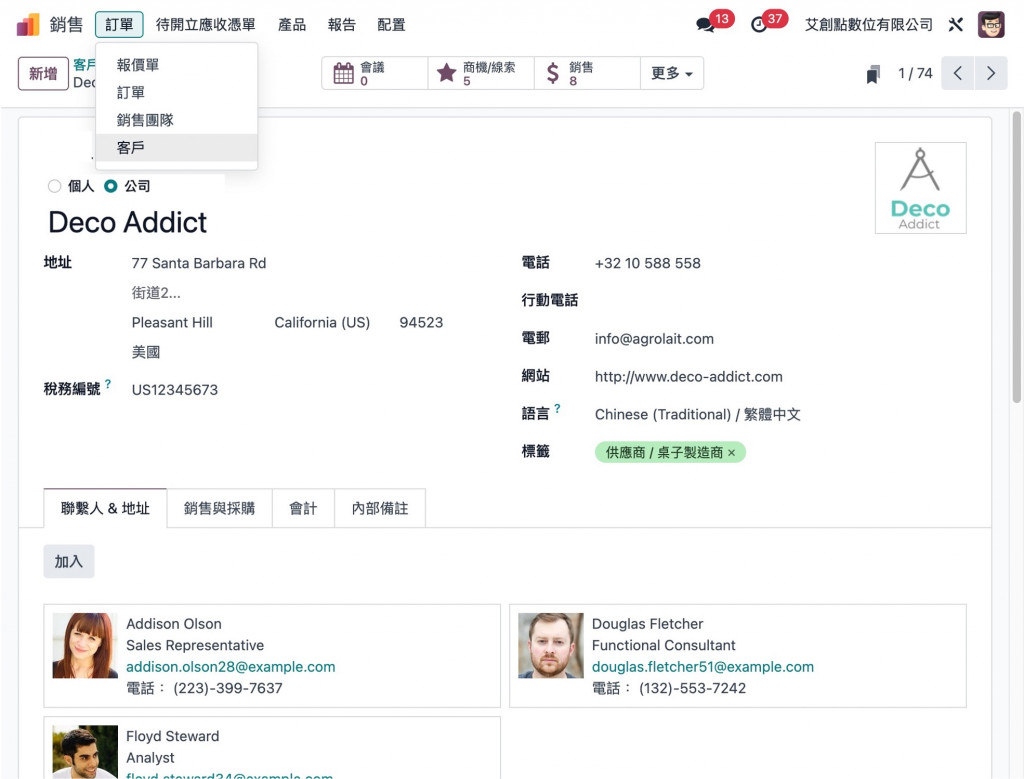
Task: Open the debug tools wrench icon
Action: (x=956, y=25)
